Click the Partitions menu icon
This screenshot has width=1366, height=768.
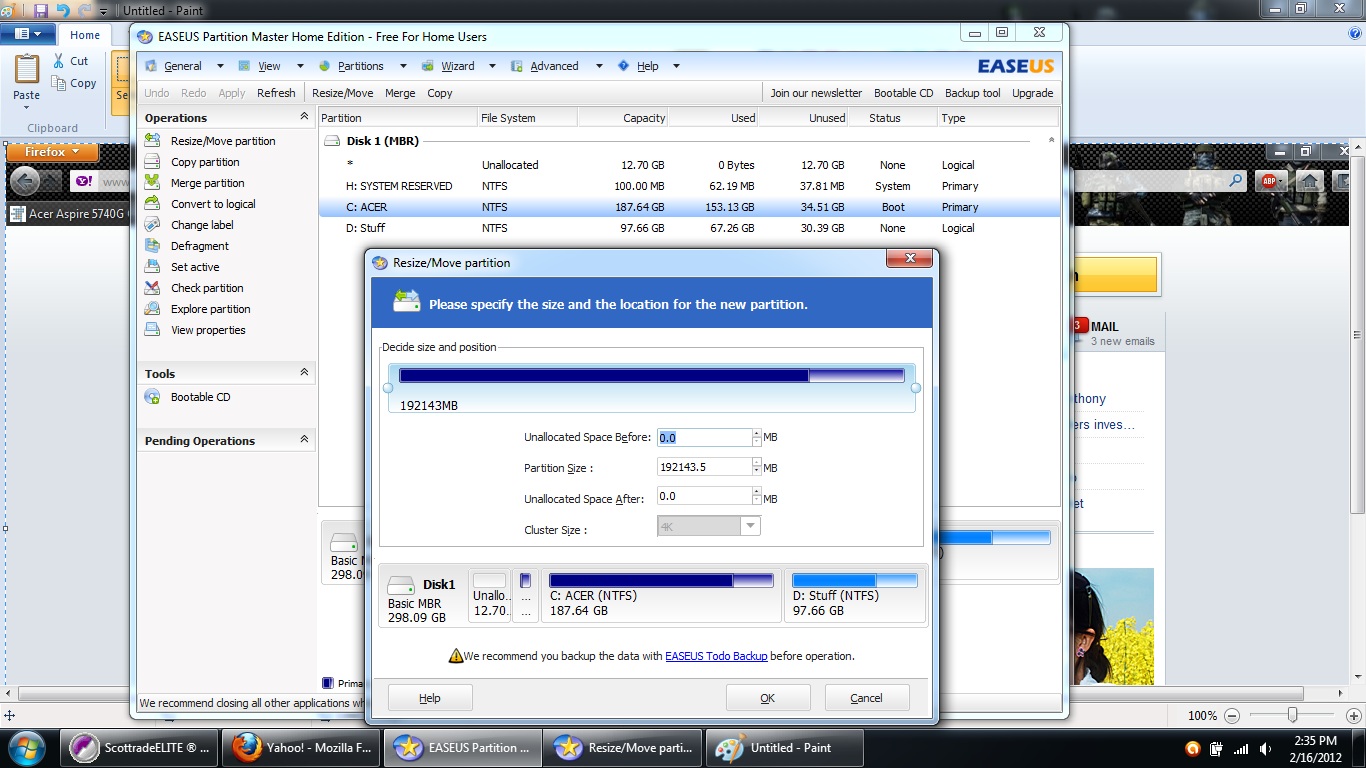click(325, 66)
